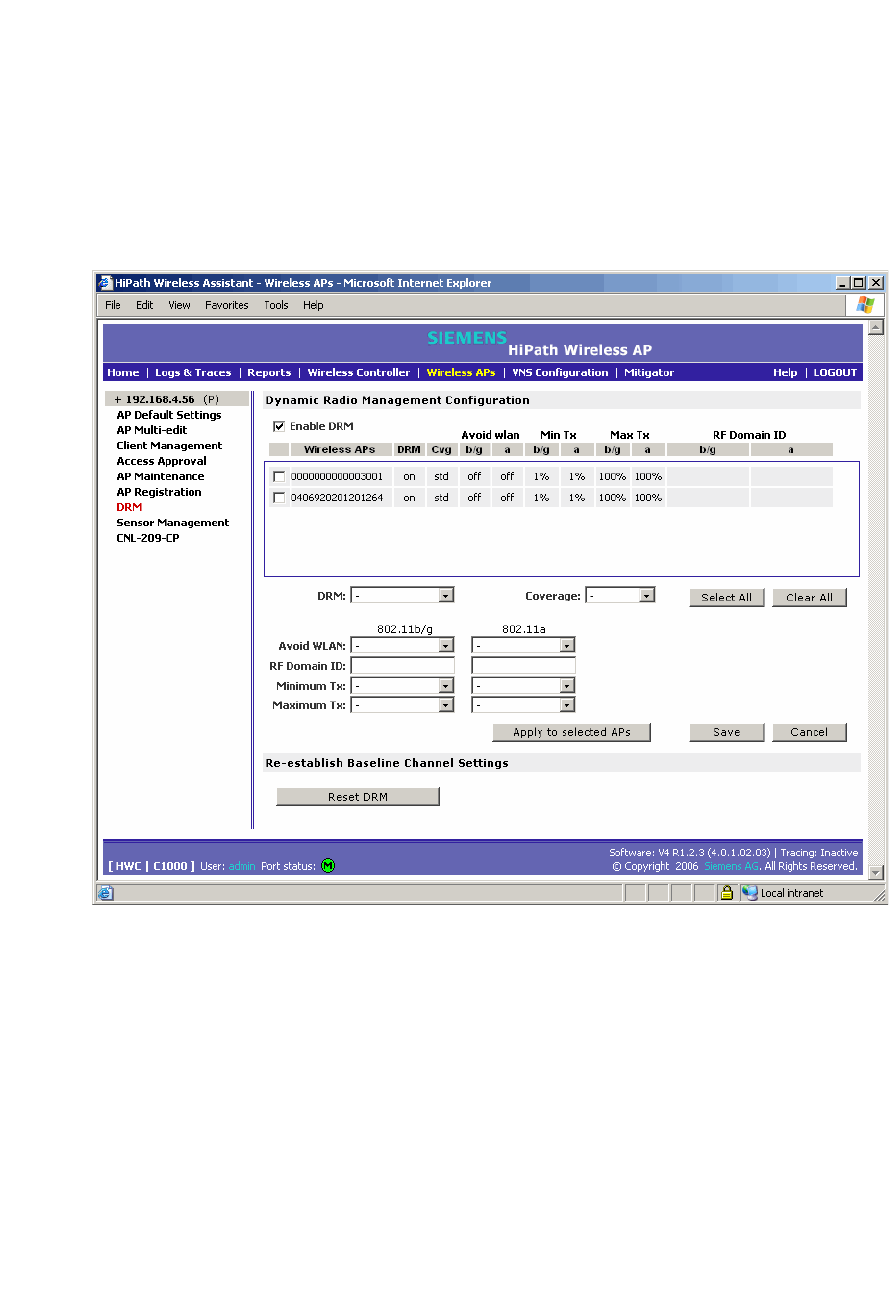Go to the Wireless Controller tab
The width and height of the screenshot is (889, 1314).
click(x=358, y=372)
